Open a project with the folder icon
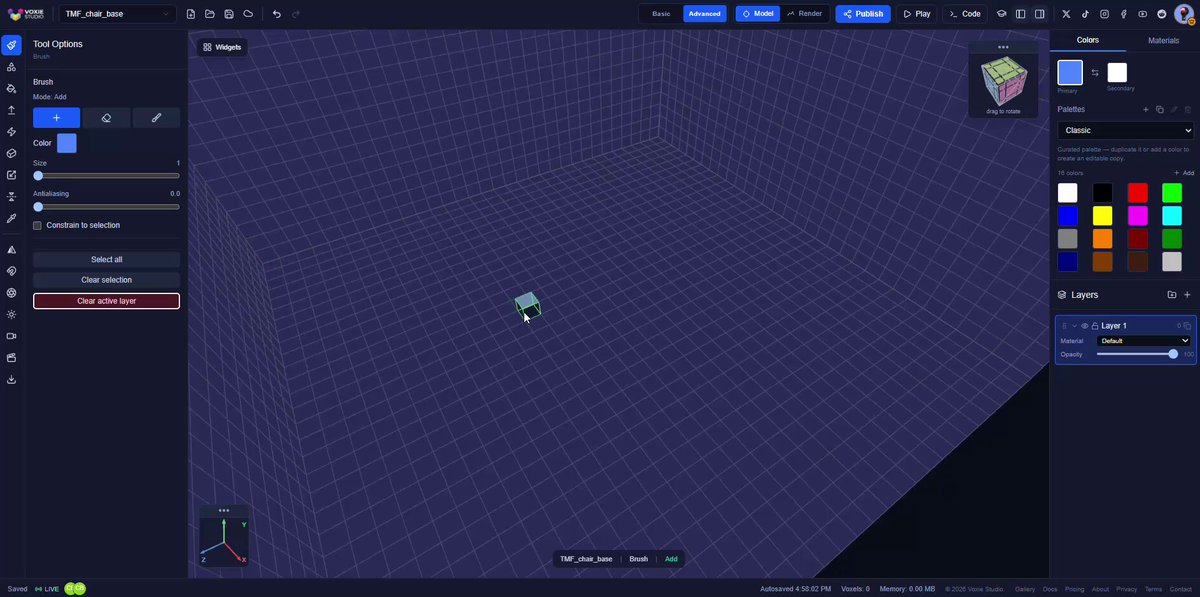Image resolution: width=1200 pixels, height=597 pixels. tap(210, 14)
